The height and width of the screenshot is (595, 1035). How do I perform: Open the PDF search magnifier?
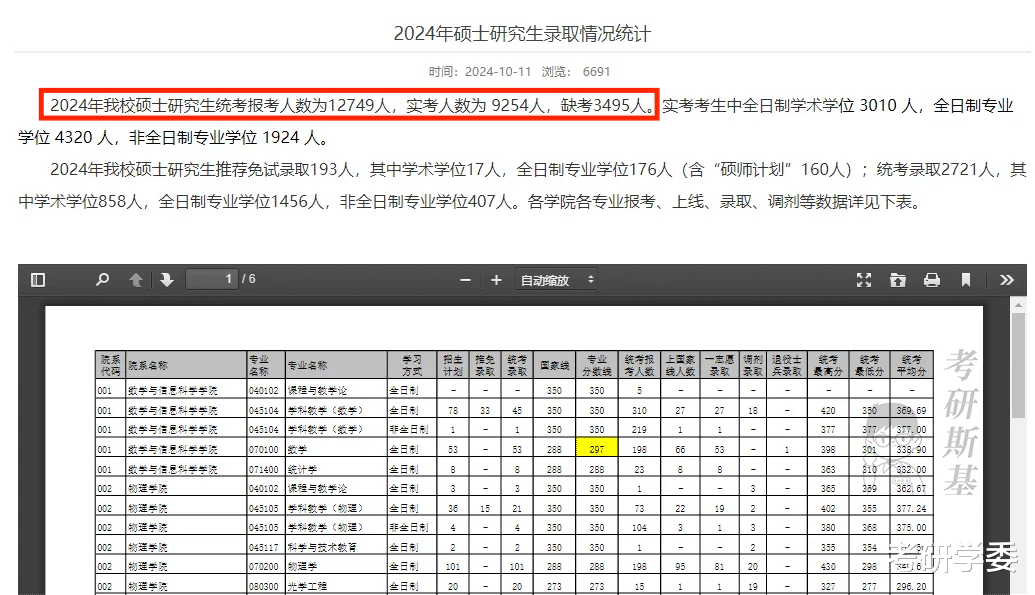coord(102,280)
